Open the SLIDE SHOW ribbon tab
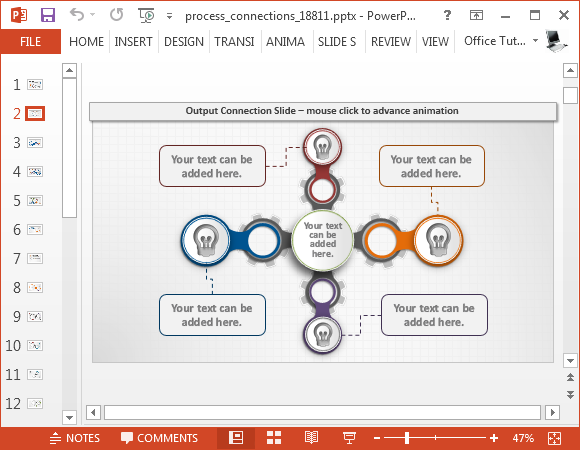The width and height of the screenshot is (580, 450). [337, 41]
